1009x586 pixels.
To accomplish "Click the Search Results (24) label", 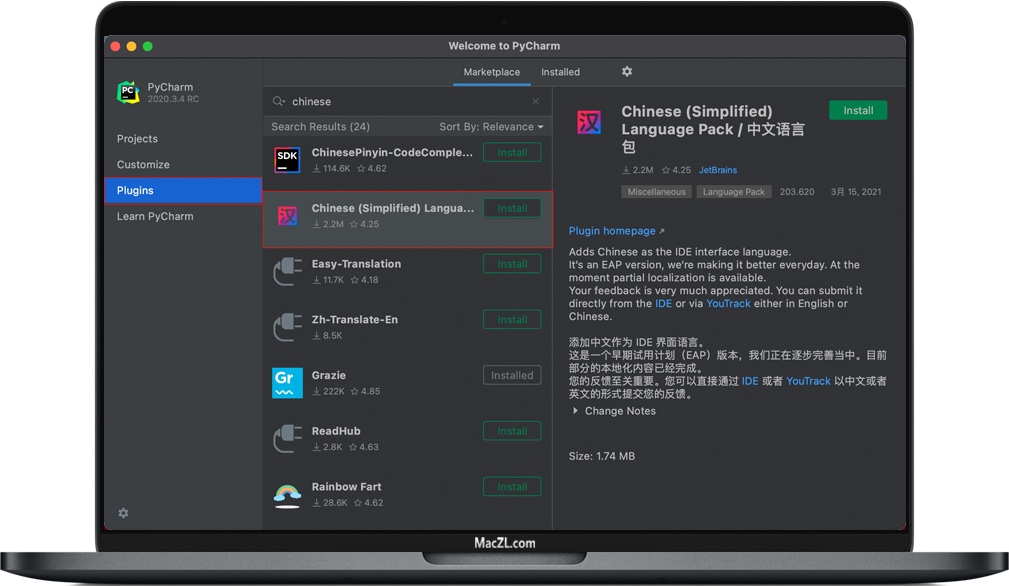I will coord(320,127).
